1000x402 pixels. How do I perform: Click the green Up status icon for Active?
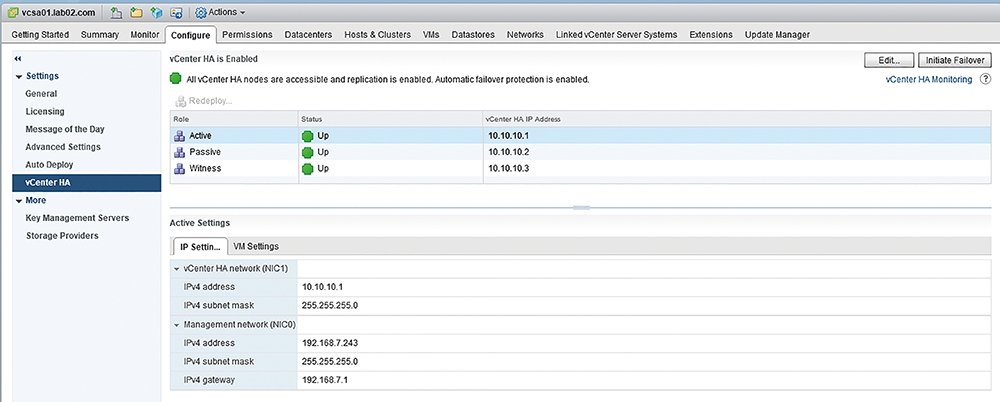pyautogui.click(x=308, y=135)
